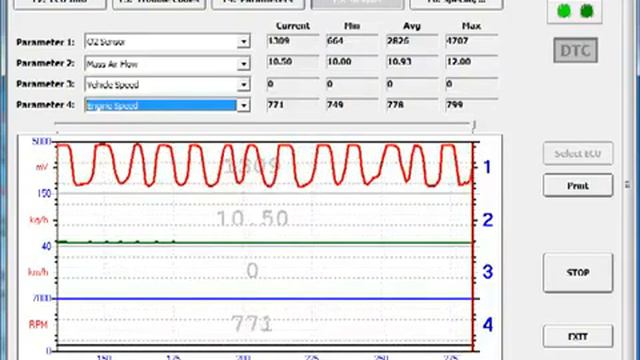Click the Min column header
This screenshot has height=360, width=640.
point(352,26)
